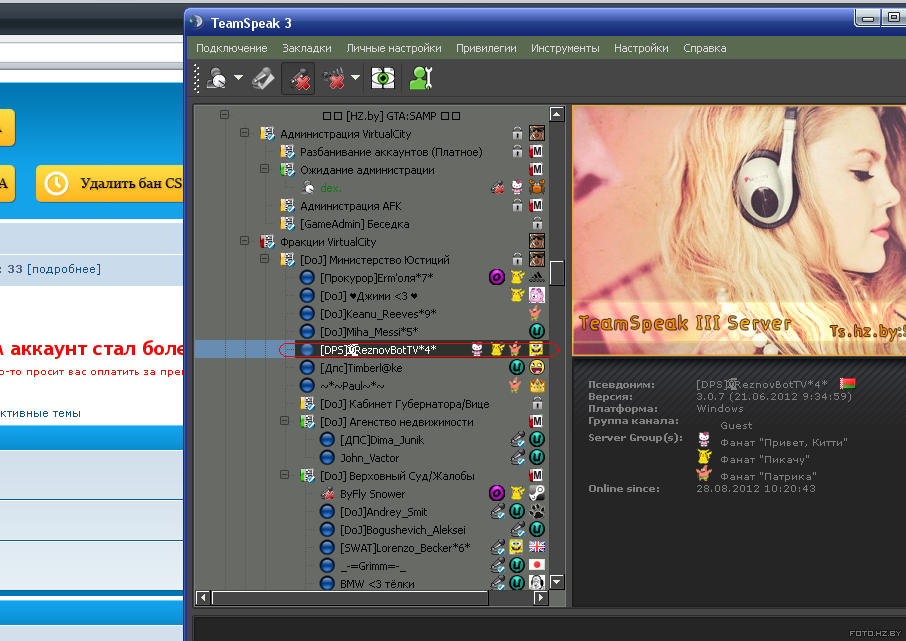This screenshot has width=906, height=641.
Task: Open the Настройки menu
Action: click(641, 48)
